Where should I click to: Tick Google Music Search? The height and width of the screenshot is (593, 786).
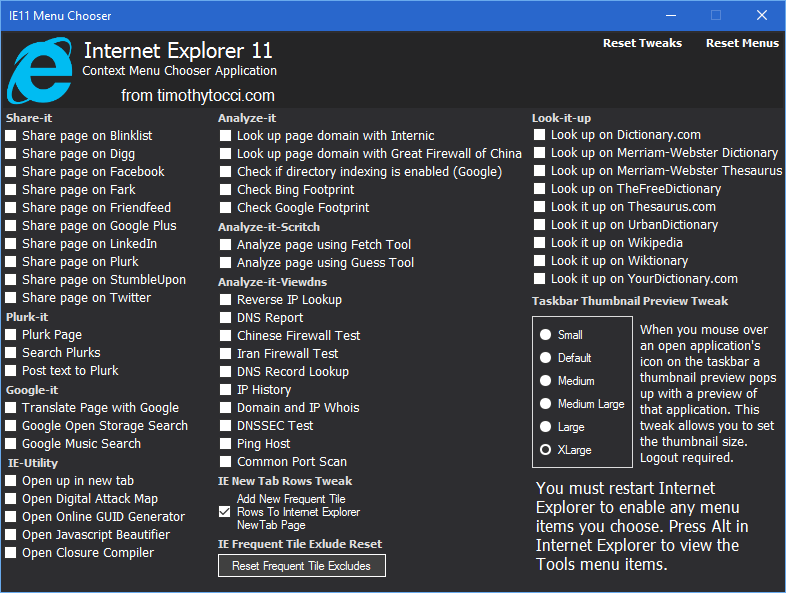pos(11,444)
